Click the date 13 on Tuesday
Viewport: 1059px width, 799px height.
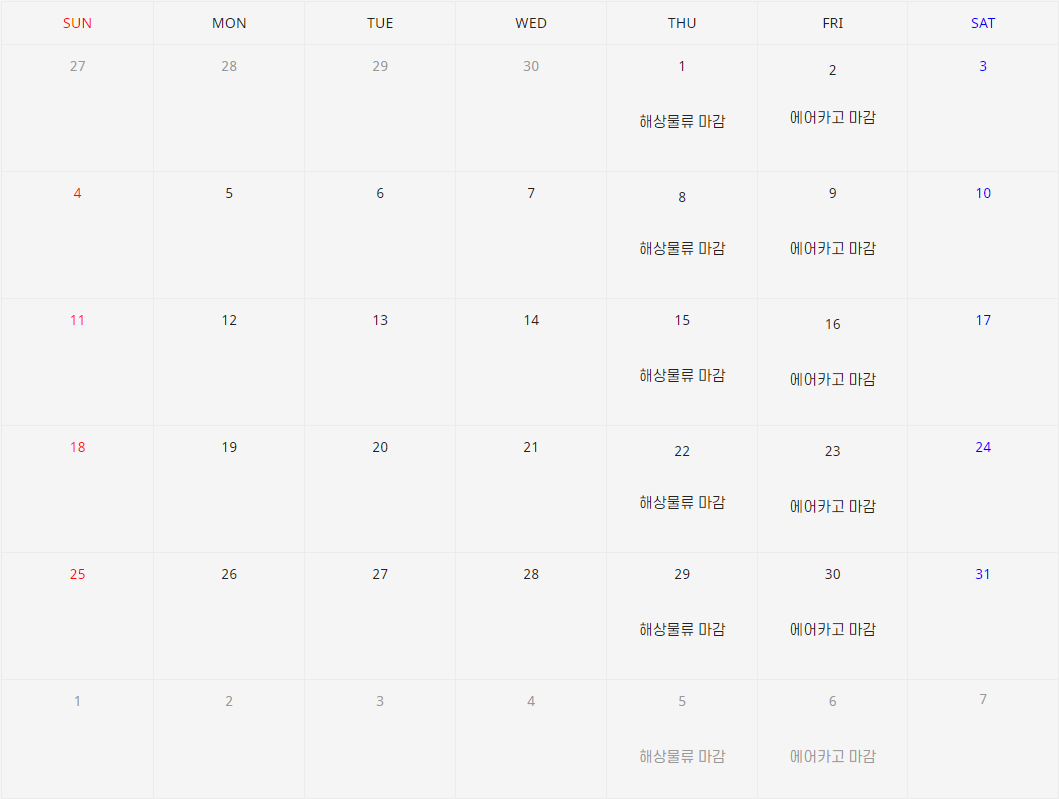point(380,321)
